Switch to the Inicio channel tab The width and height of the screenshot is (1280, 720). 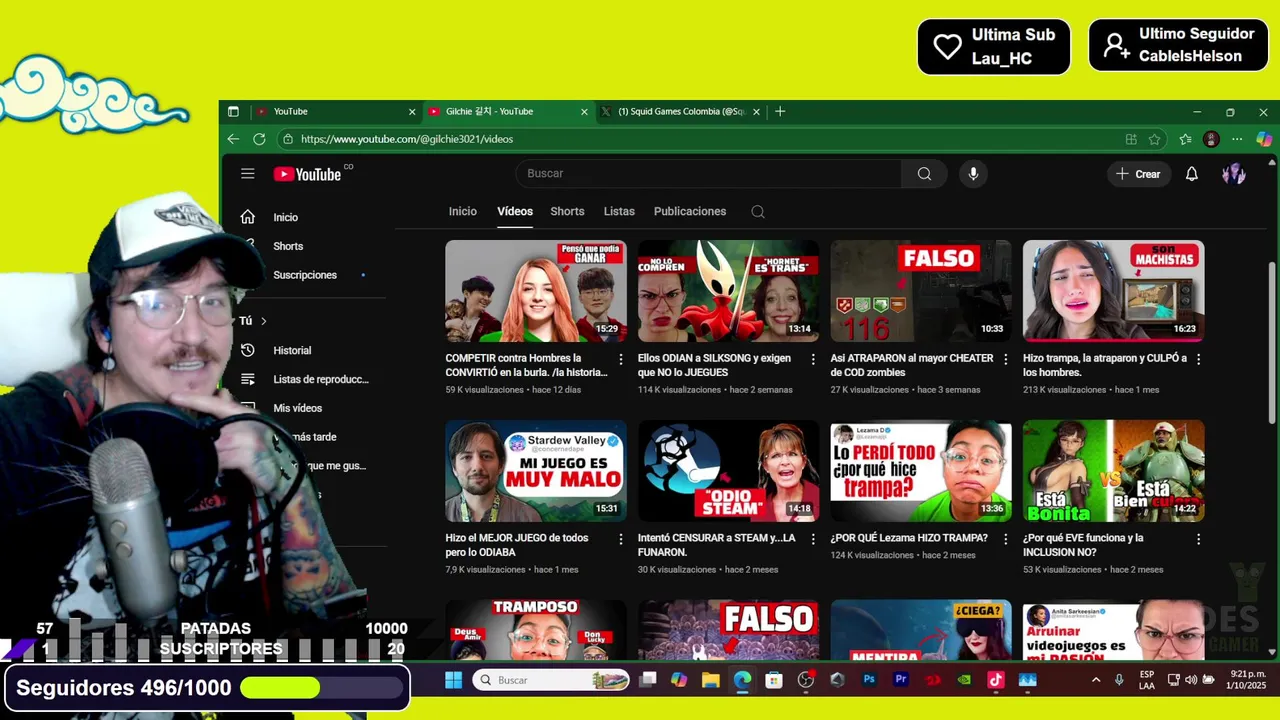tap(462, 211)
